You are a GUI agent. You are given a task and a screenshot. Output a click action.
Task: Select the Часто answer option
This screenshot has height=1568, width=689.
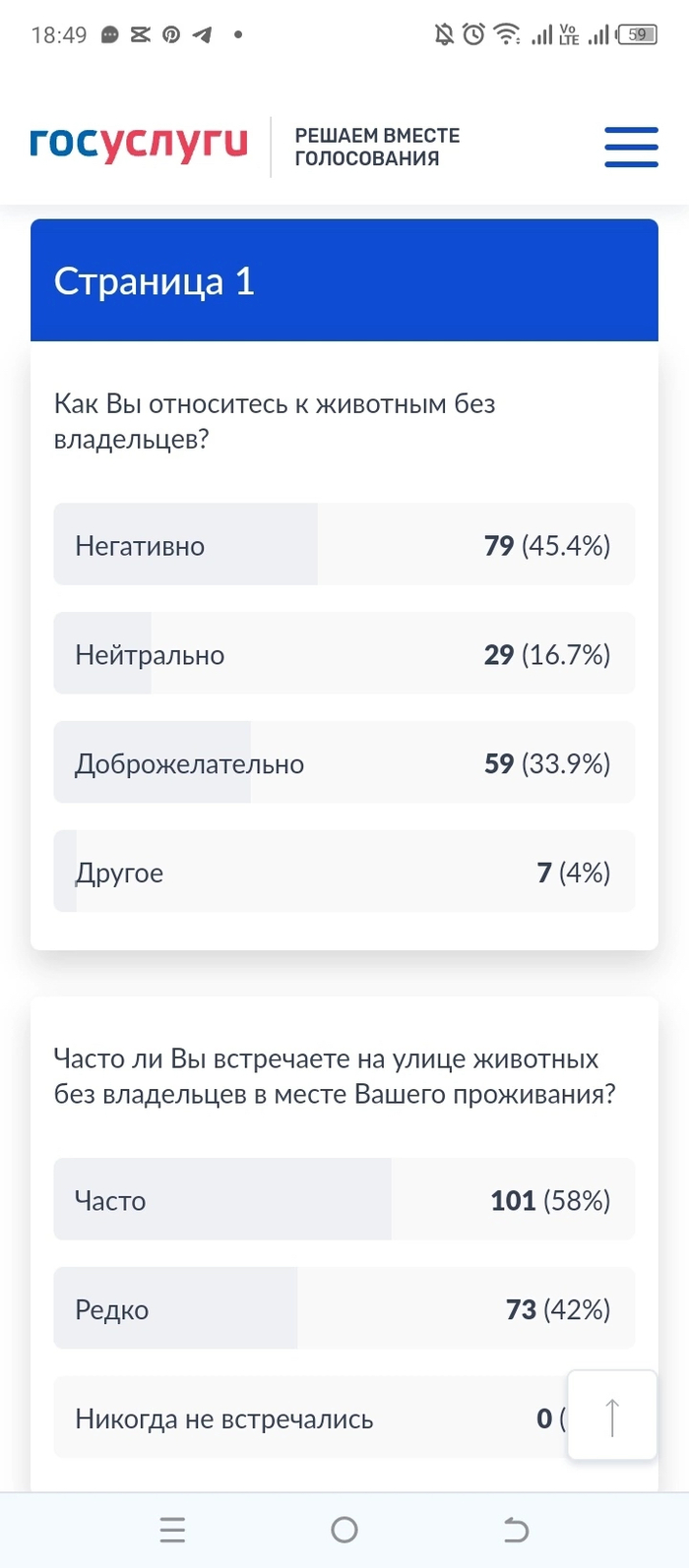pos(344,1200)
